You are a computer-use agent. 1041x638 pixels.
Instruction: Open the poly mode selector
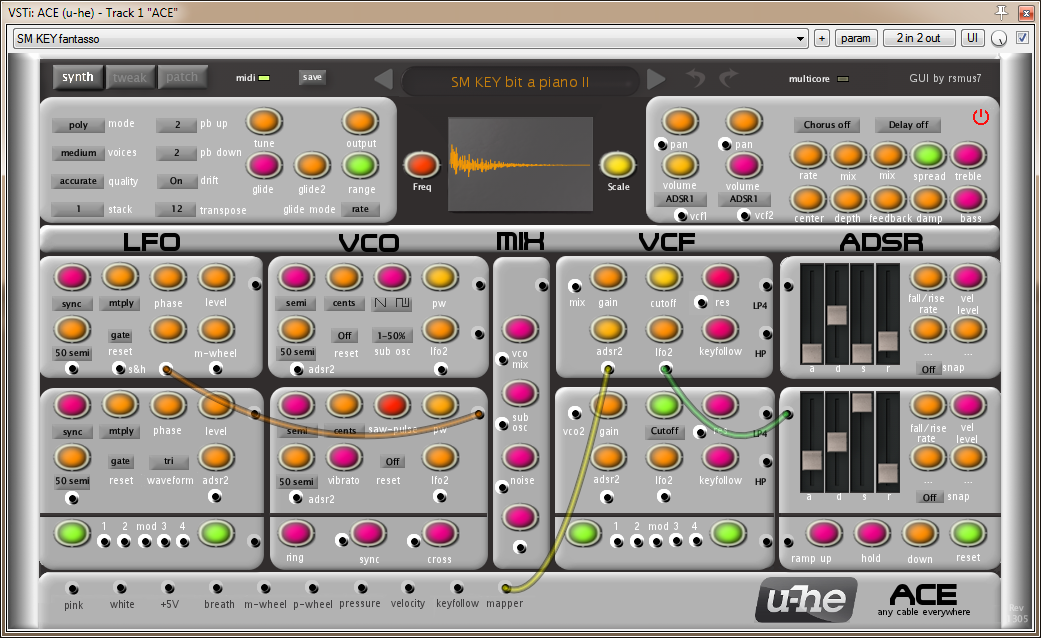[78, 125]
